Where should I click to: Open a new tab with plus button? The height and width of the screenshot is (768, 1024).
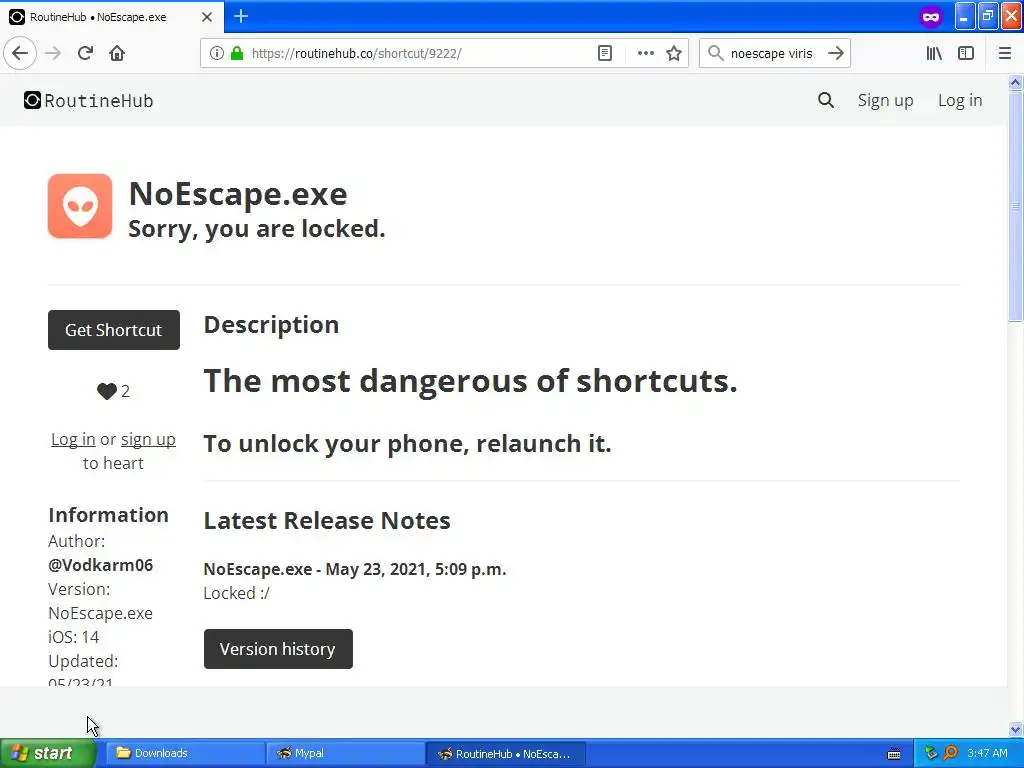[241, 16]
